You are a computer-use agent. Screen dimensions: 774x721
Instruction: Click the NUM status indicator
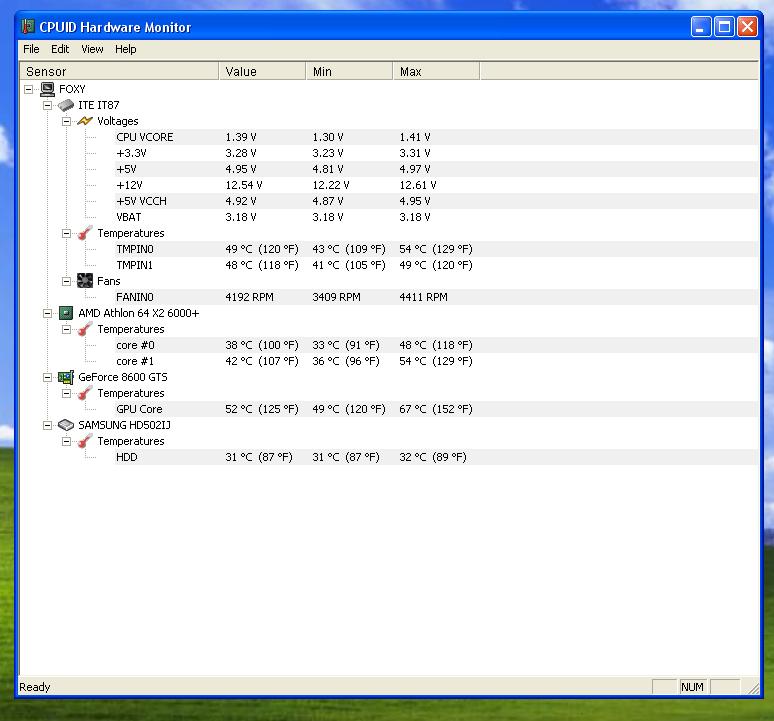[x=692, y=687]
